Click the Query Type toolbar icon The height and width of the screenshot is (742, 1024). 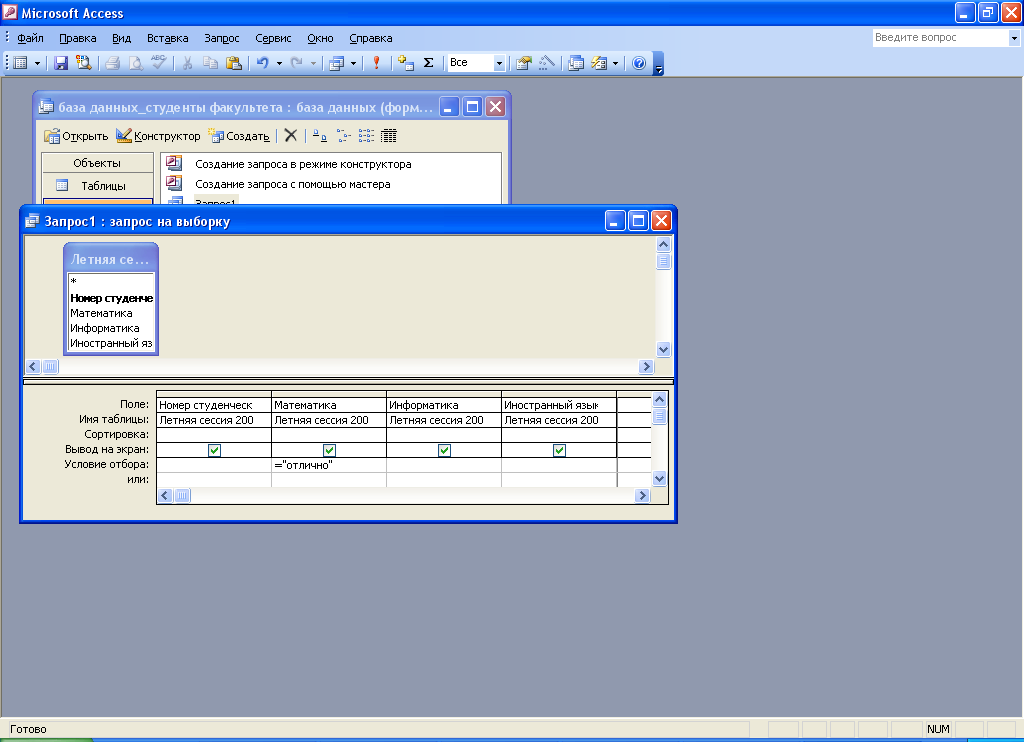(336, 63)
